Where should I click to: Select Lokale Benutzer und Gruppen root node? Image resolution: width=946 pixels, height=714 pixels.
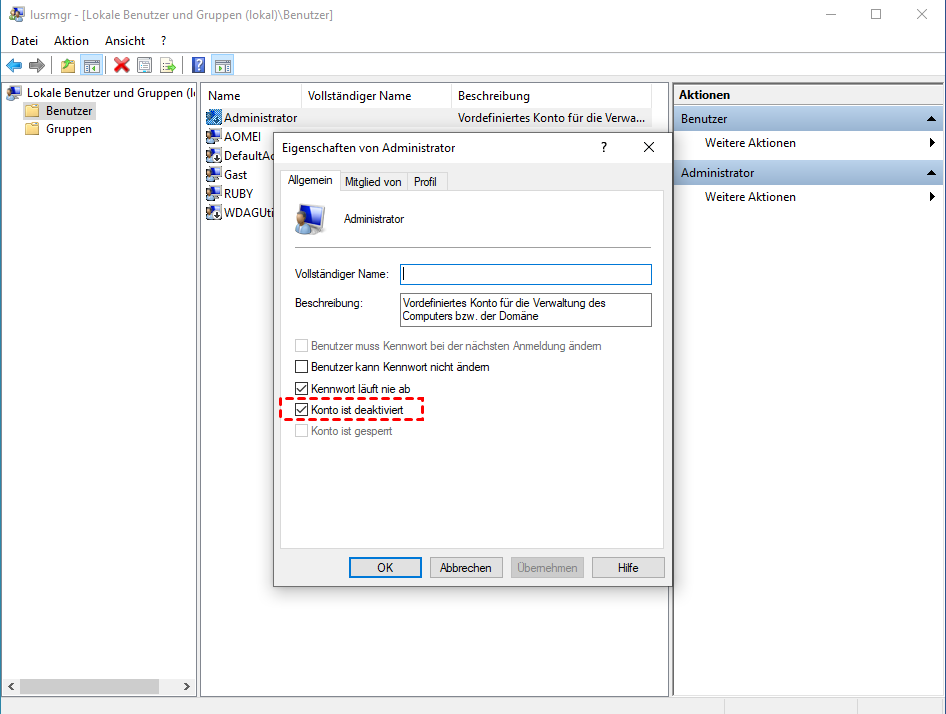[111, 93]
